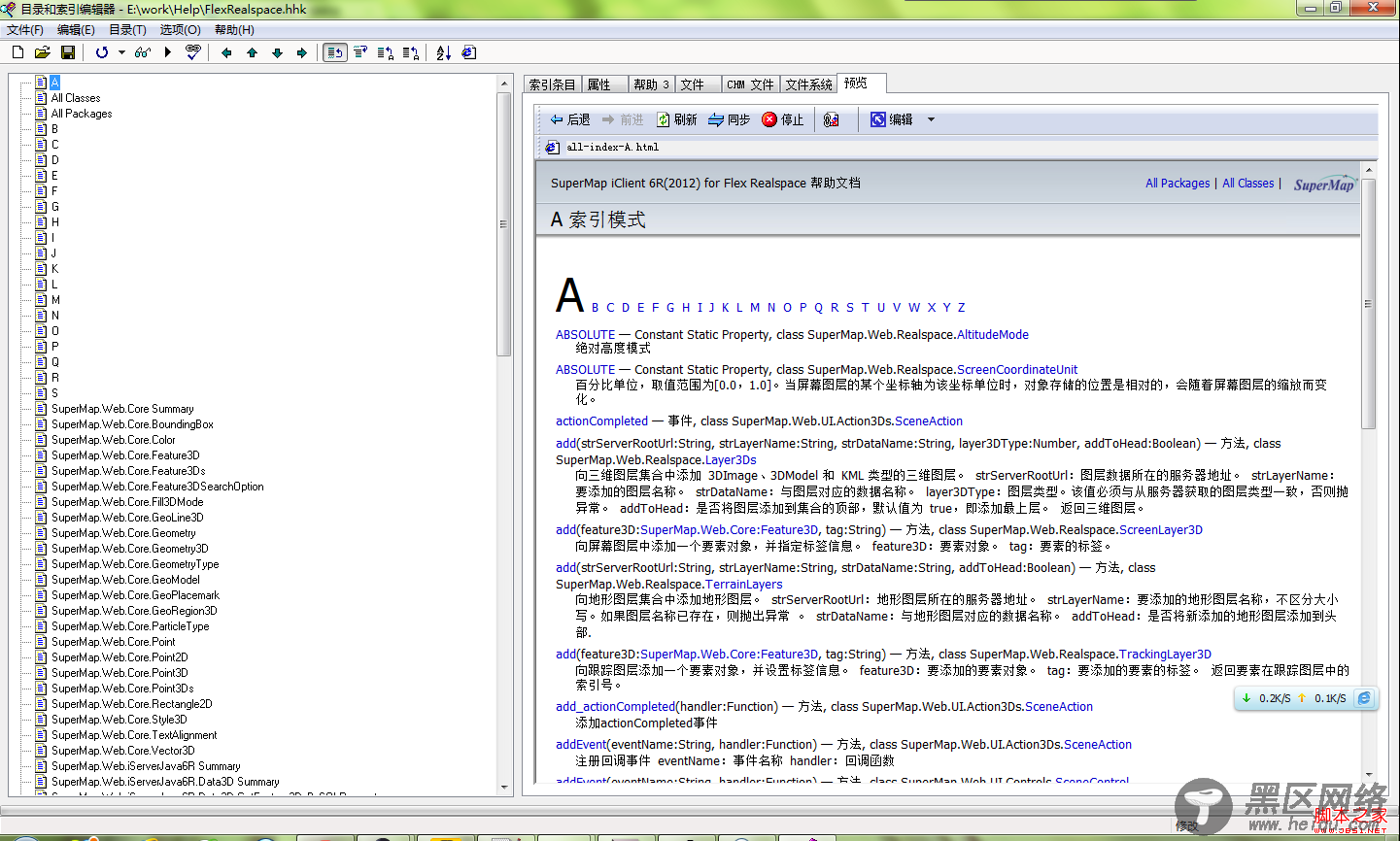Open the AltitudeMode class link
The width and height of the screenshot is (1400, 841).
pos(993,334)
